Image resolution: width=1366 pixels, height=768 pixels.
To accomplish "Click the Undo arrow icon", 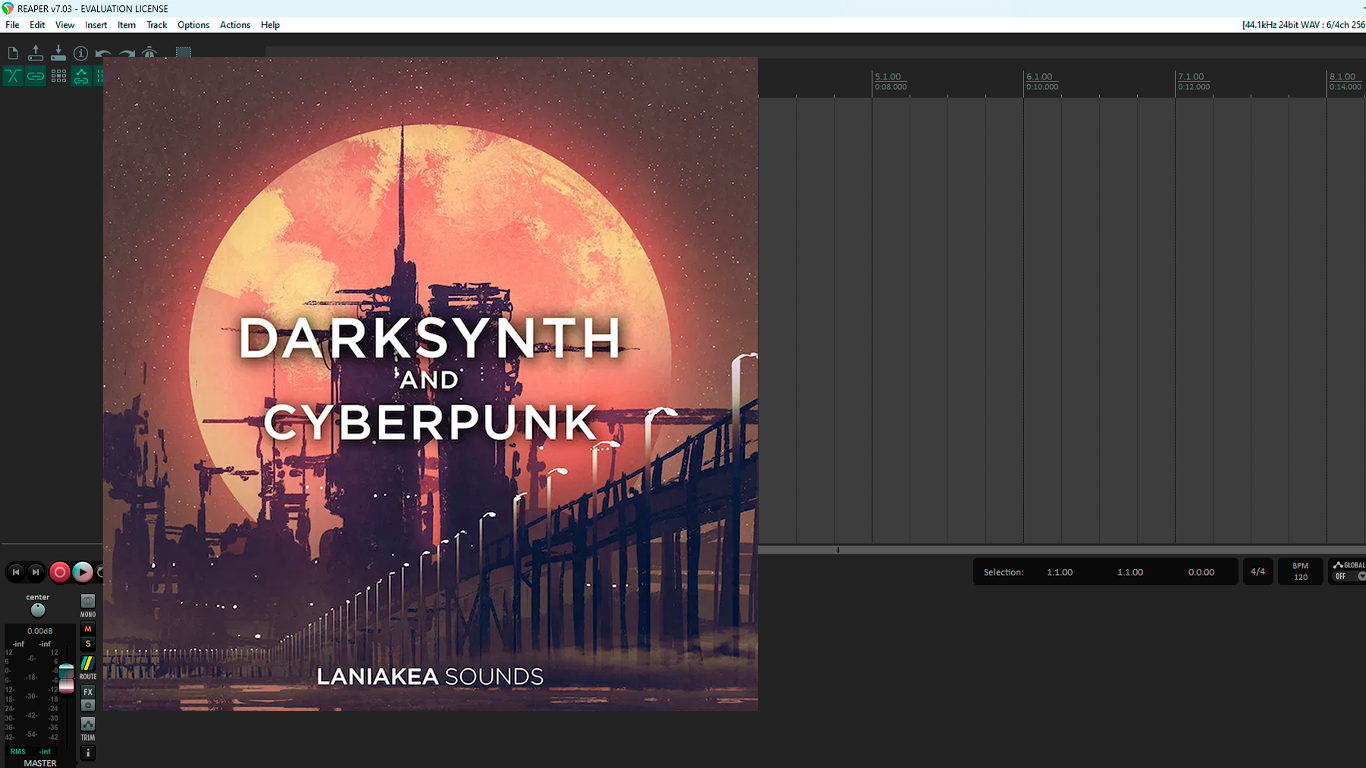I will [103, 54].
